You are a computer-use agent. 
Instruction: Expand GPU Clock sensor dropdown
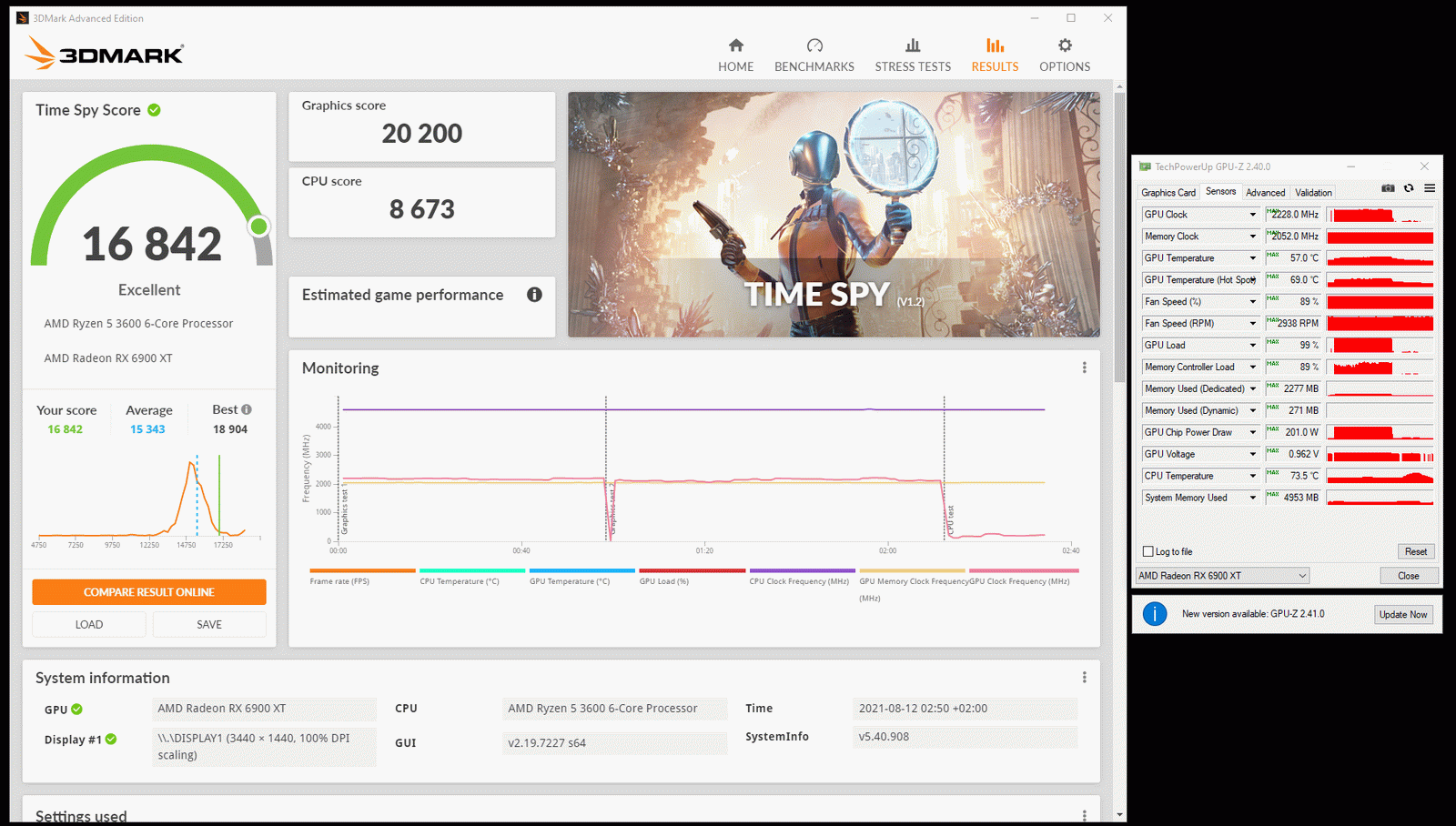(x=1252, y=215)
